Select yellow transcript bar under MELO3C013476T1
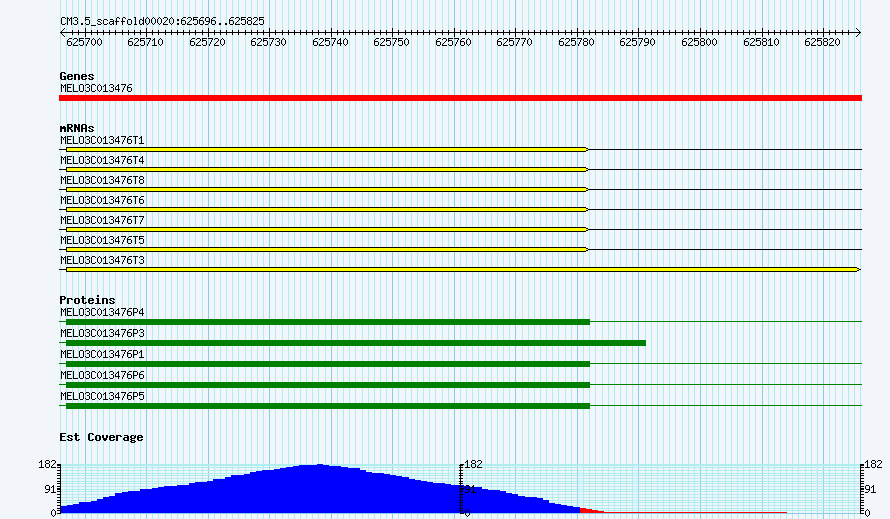This screenshot has width=890, height=519. (x=327, y=149)
